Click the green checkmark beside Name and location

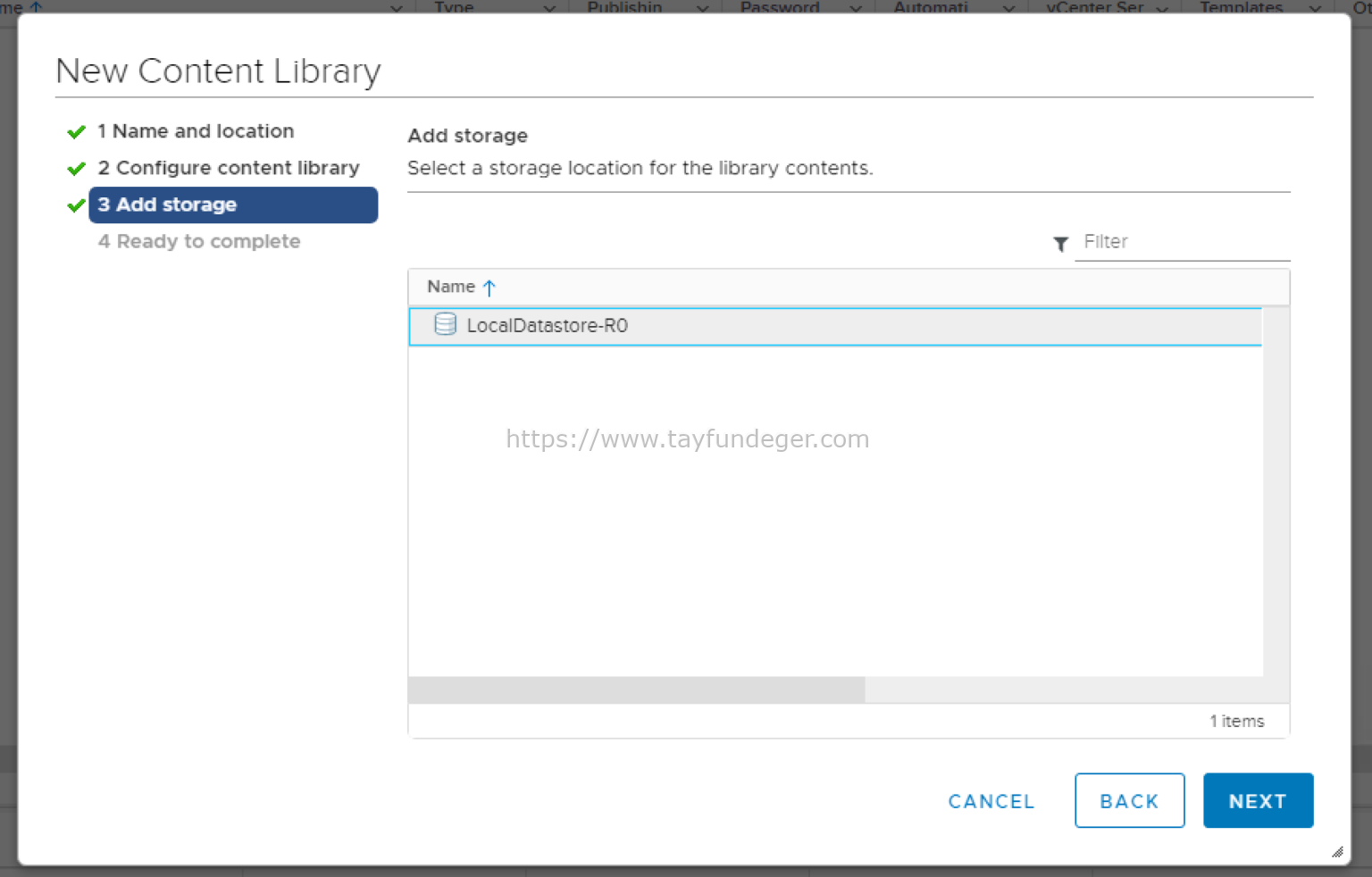click(76, 132)
